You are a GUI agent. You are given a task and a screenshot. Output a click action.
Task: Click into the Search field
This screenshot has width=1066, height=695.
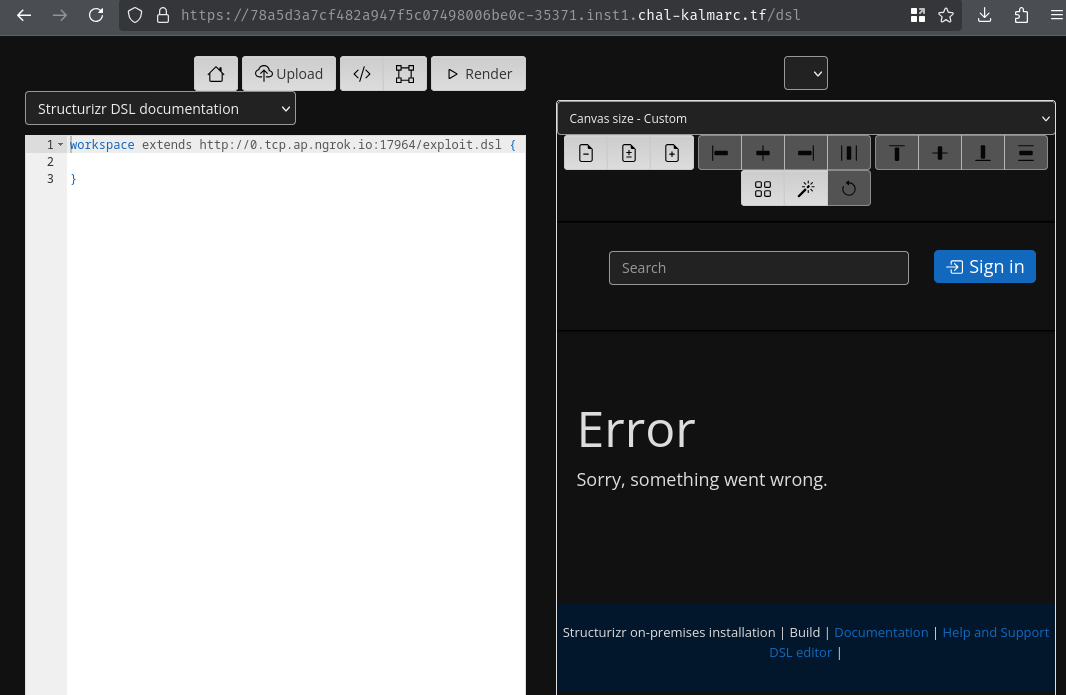759,268
